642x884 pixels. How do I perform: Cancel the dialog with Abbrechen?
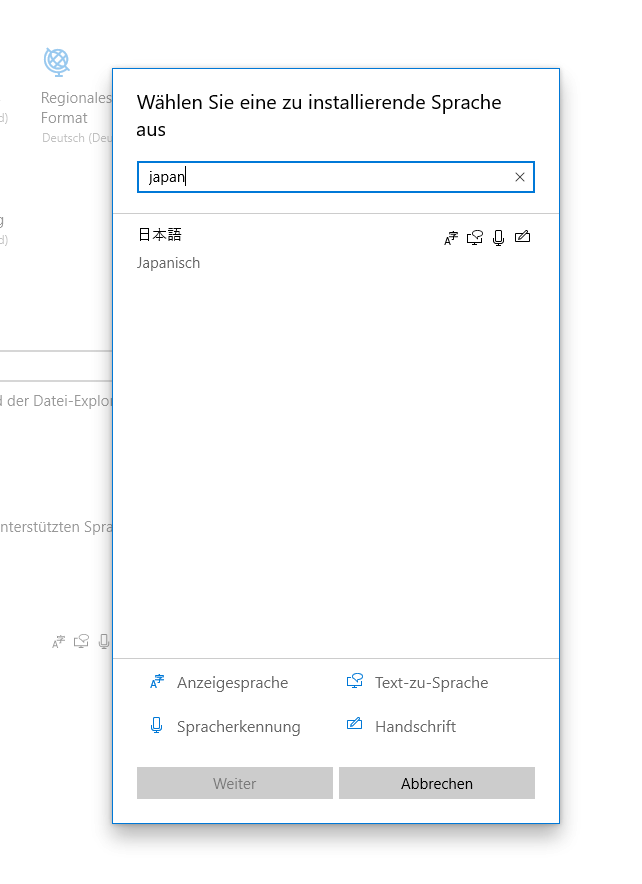coord(436,784)
